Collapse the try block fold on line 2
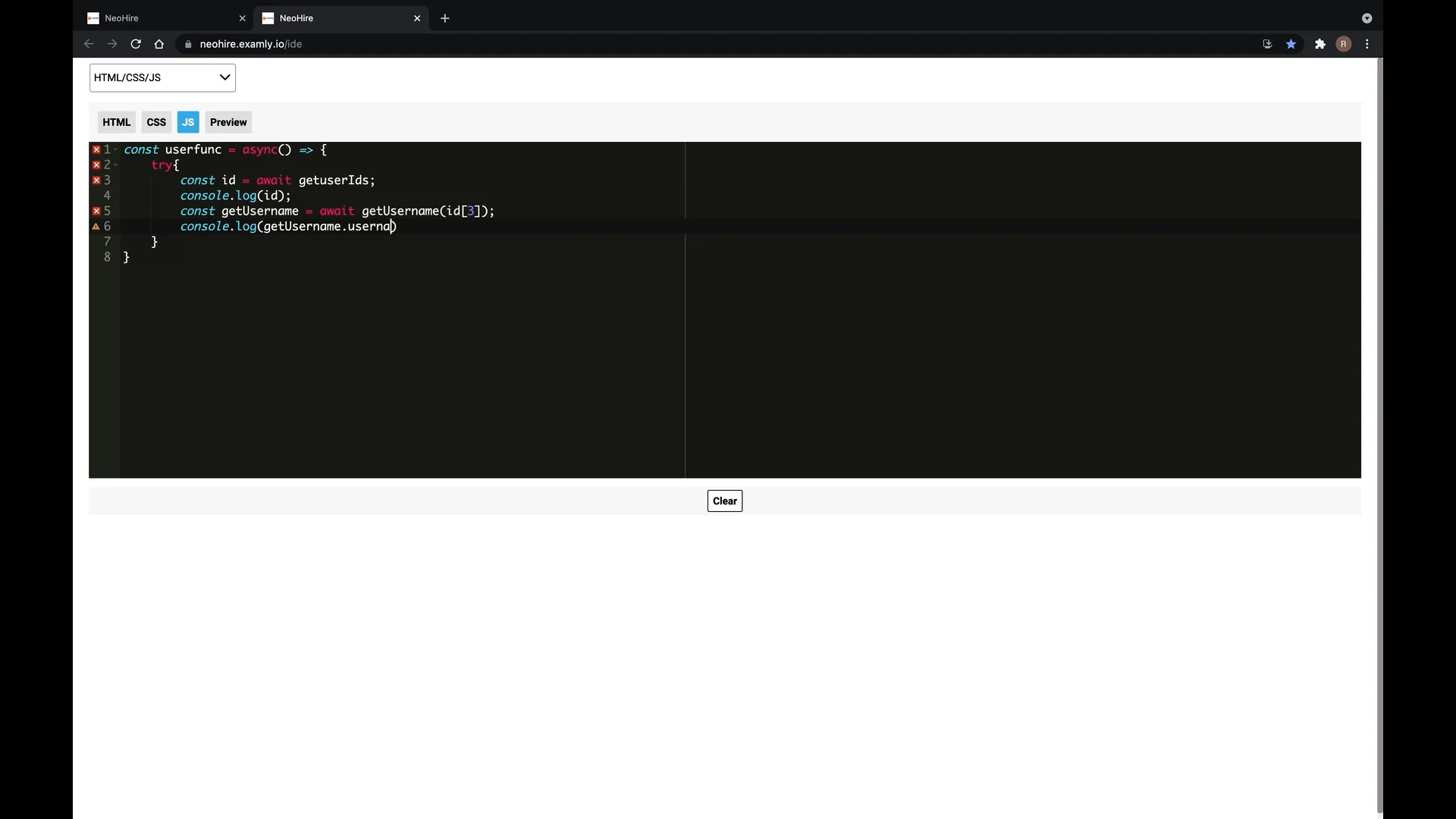1456x819 pixels. pos(116,165)
